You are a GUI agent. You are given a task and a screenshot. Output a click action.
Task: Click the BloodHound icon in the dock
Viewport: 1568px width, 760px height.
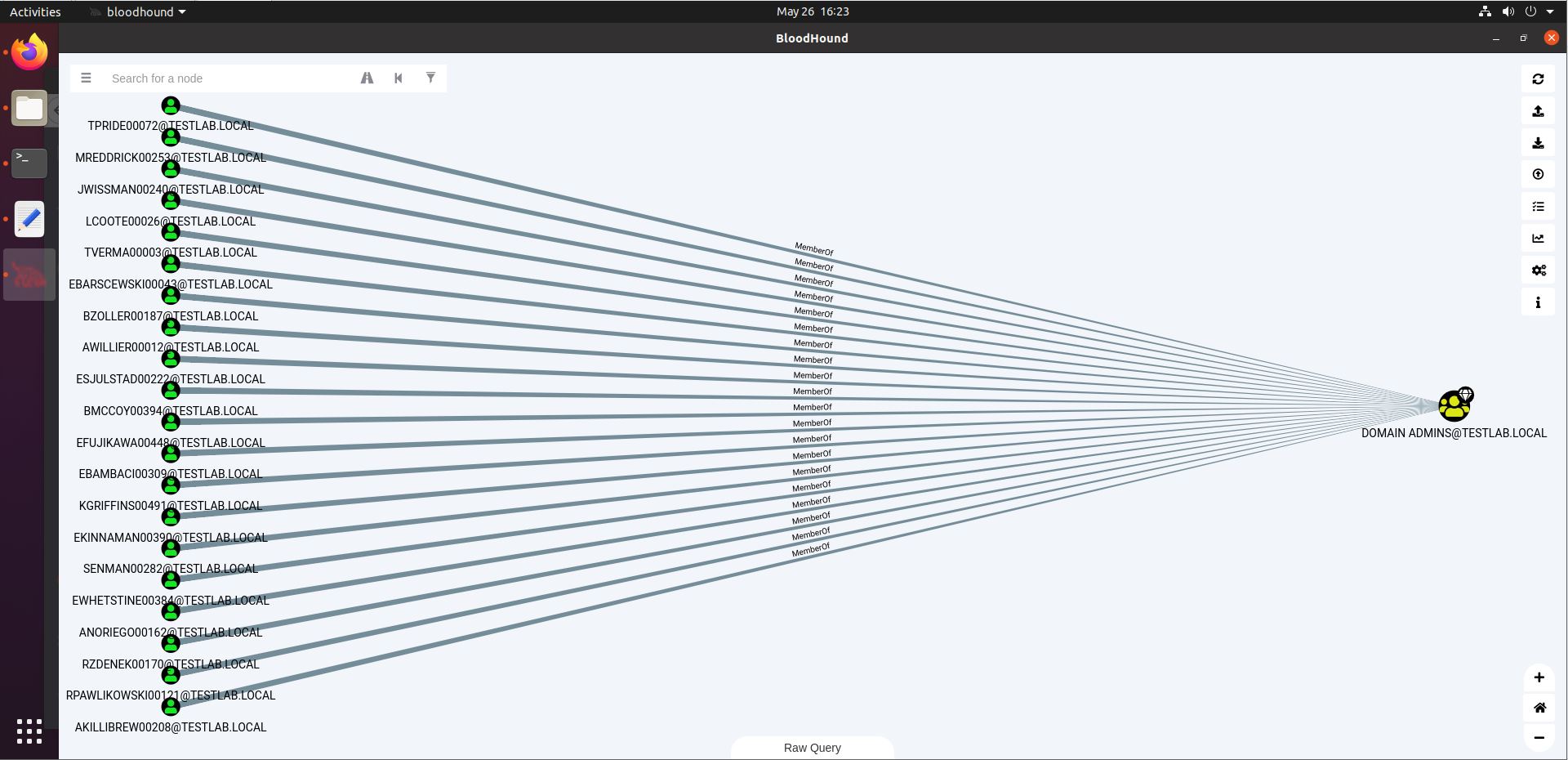[29, 275]
